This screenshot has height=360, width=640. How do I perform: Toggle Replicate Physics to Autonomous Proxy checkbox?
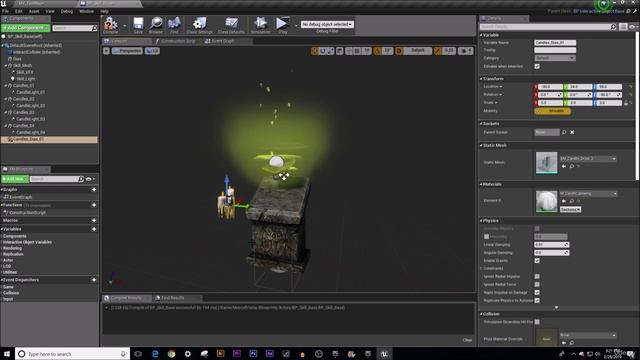537,300
